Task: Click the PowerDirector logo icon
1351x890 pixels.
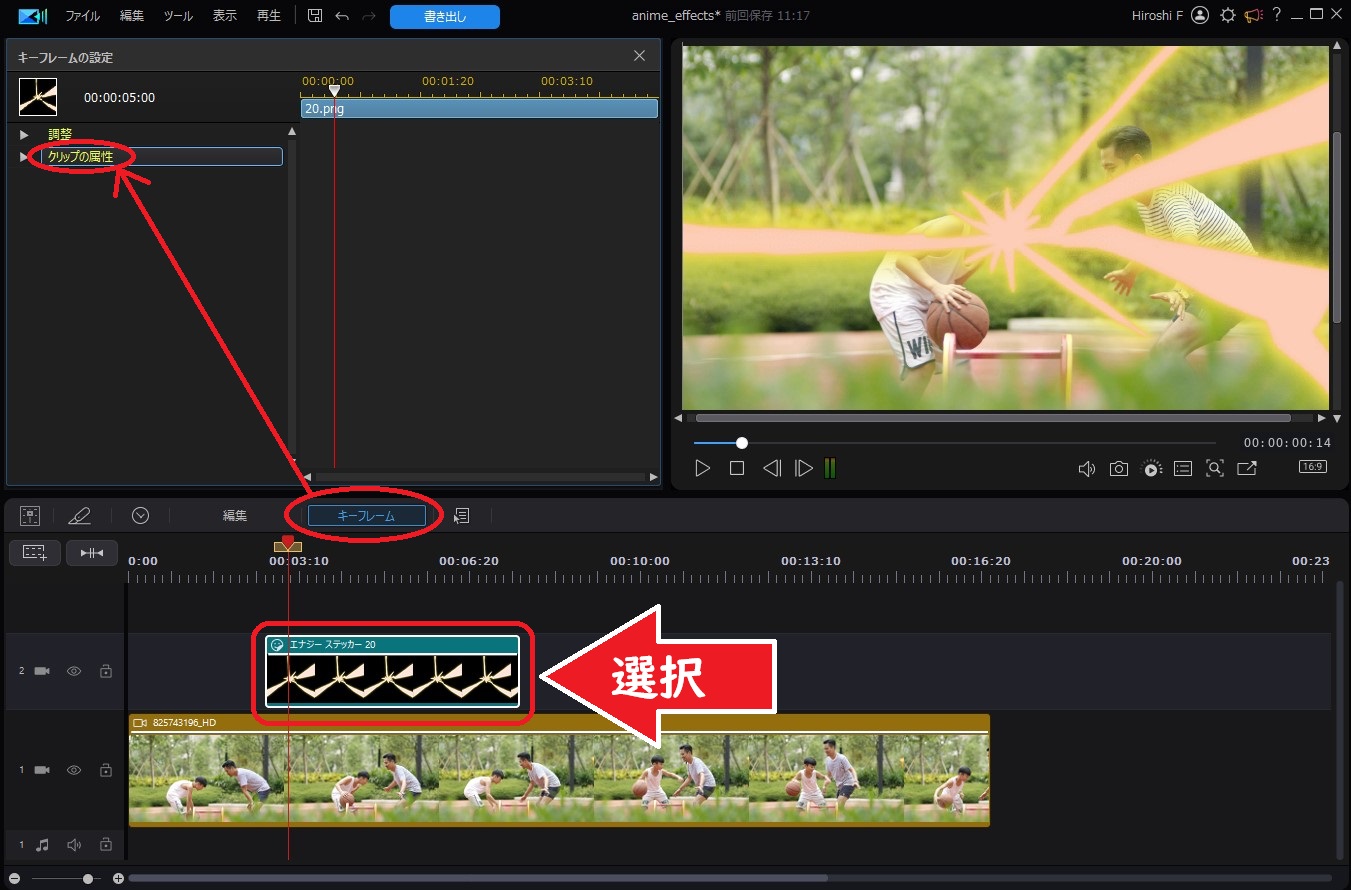Action: coord(33,16)
